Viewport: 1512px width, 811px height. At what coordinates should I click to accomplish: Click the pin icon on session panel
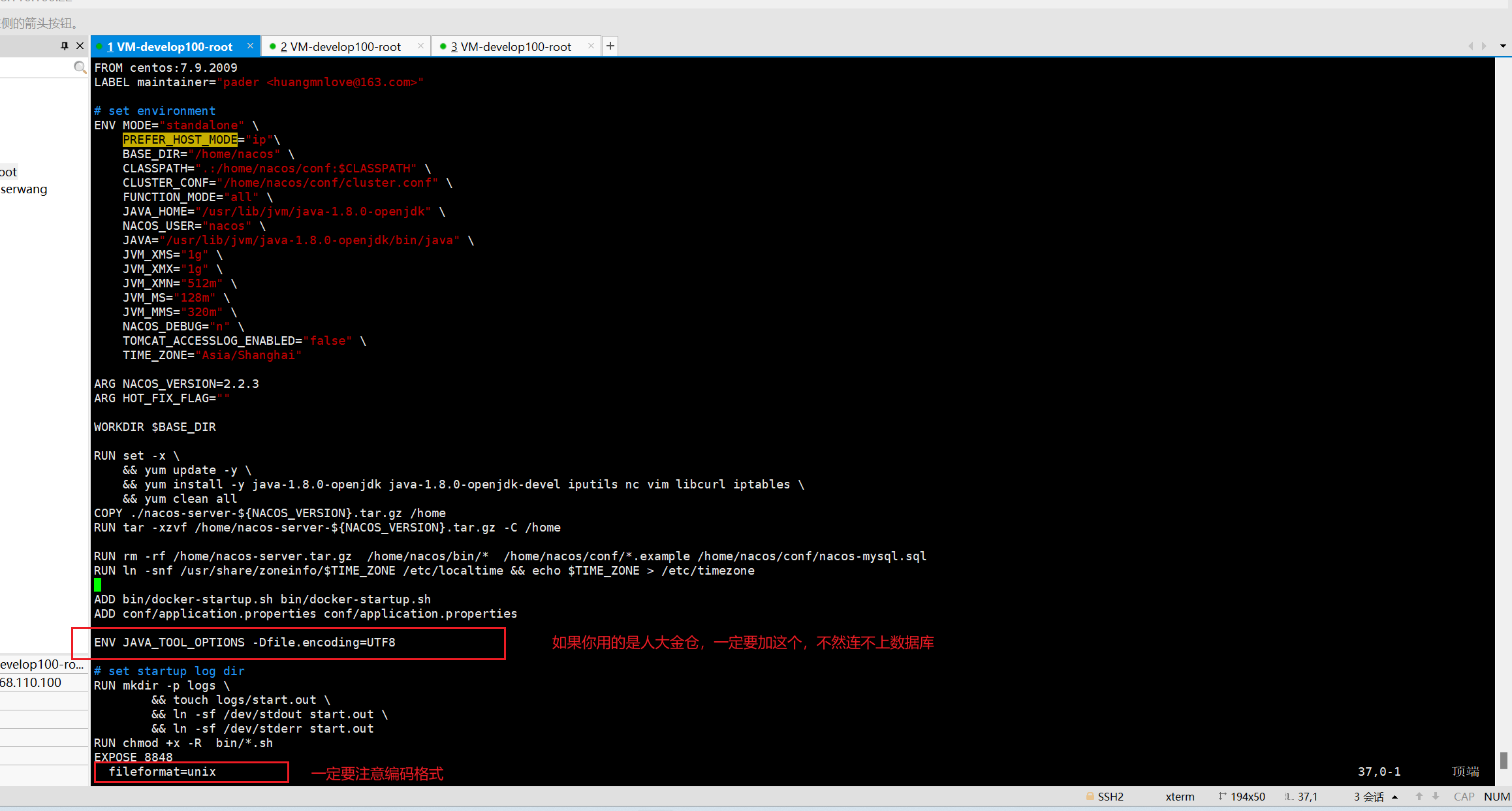[x=64, y=46]
